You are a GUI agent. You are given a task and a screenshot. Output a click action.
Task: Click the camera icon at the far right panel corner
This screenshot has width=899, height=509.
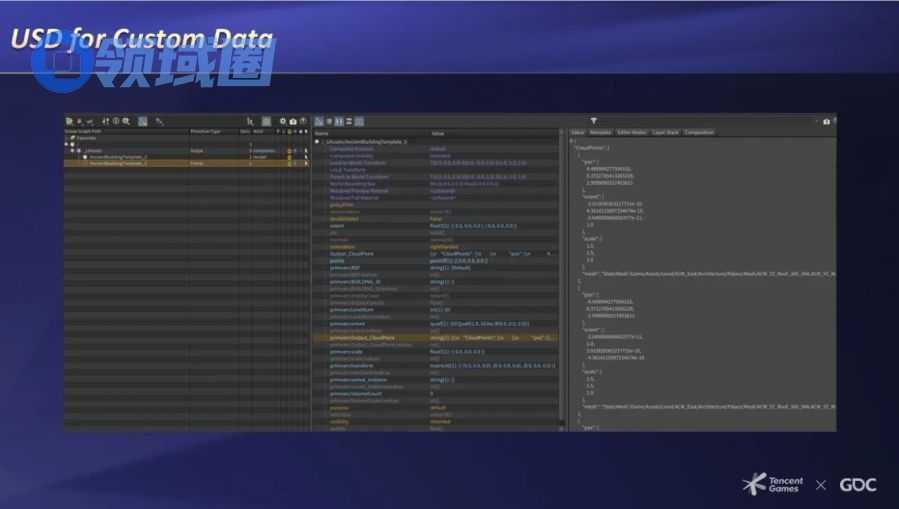(x=826, y=121)
